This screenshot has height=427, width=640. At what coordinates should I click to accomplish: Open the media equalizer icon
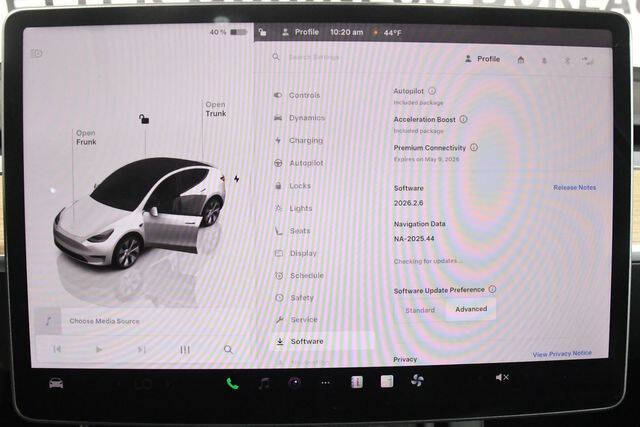185,349
